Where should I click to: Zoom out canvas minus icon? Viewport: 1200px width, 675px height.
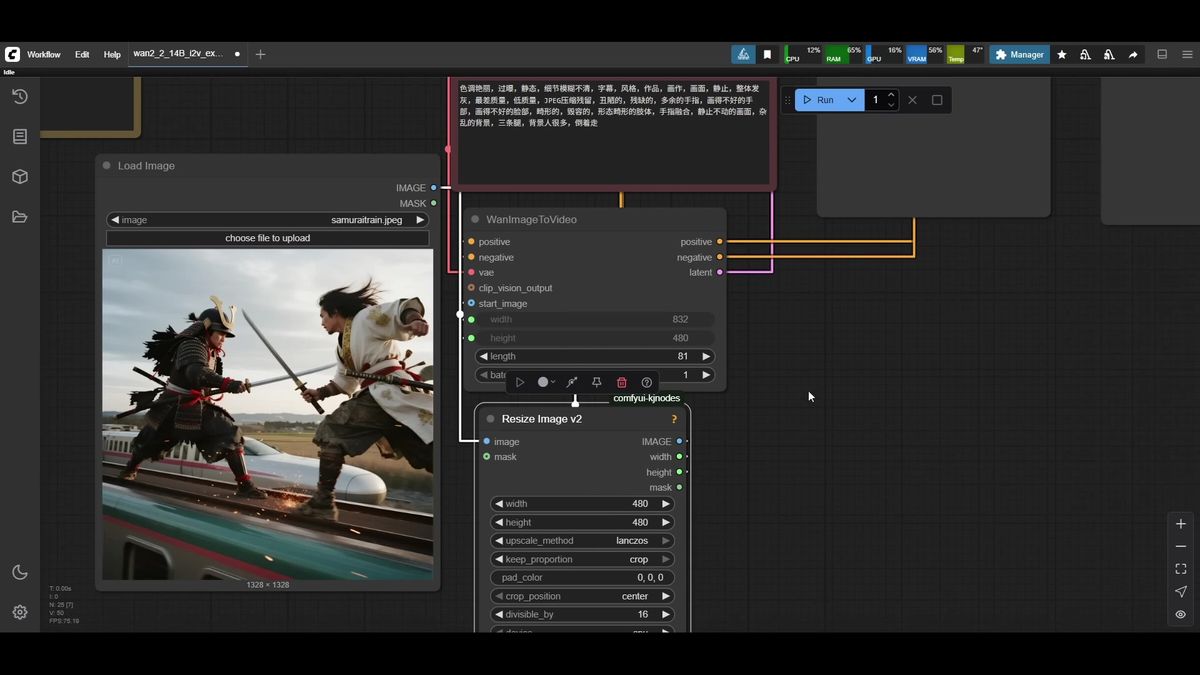(x=1181, y=546)
